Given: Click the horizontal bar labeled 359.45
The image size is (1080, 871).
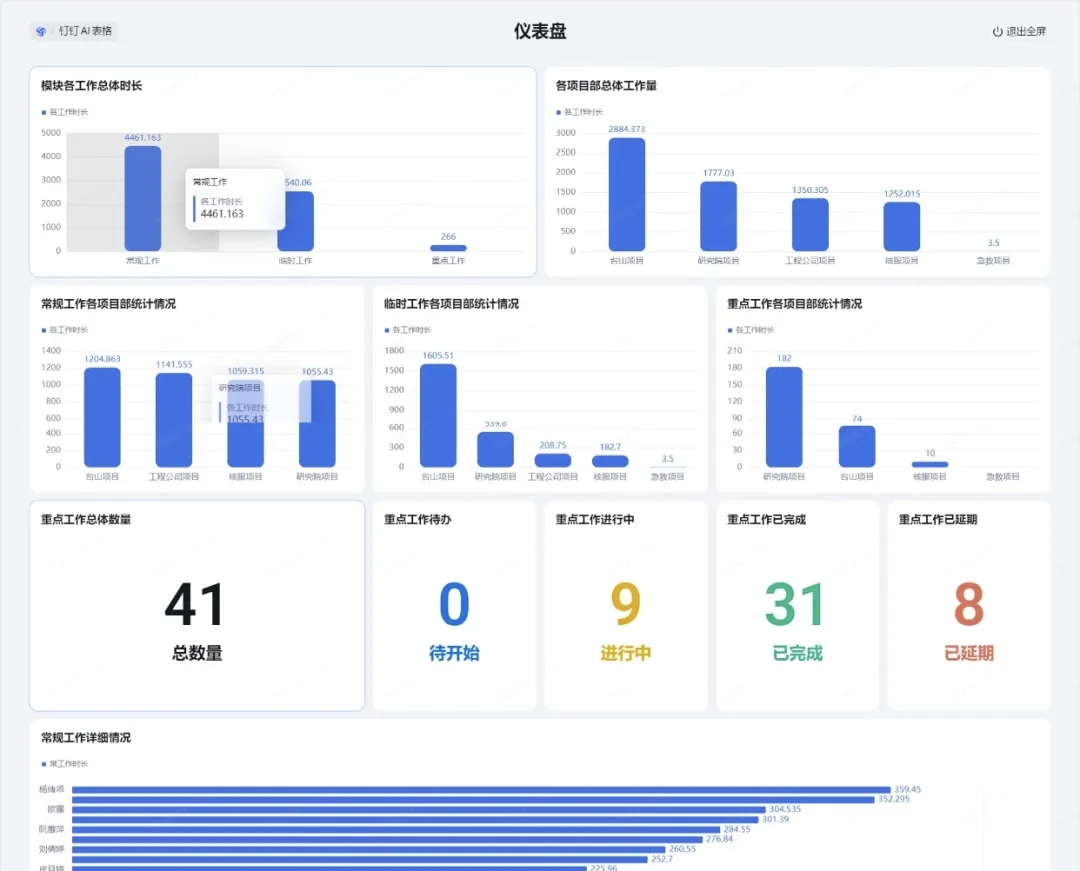Looking at the screenshot, I should point(481,790).
